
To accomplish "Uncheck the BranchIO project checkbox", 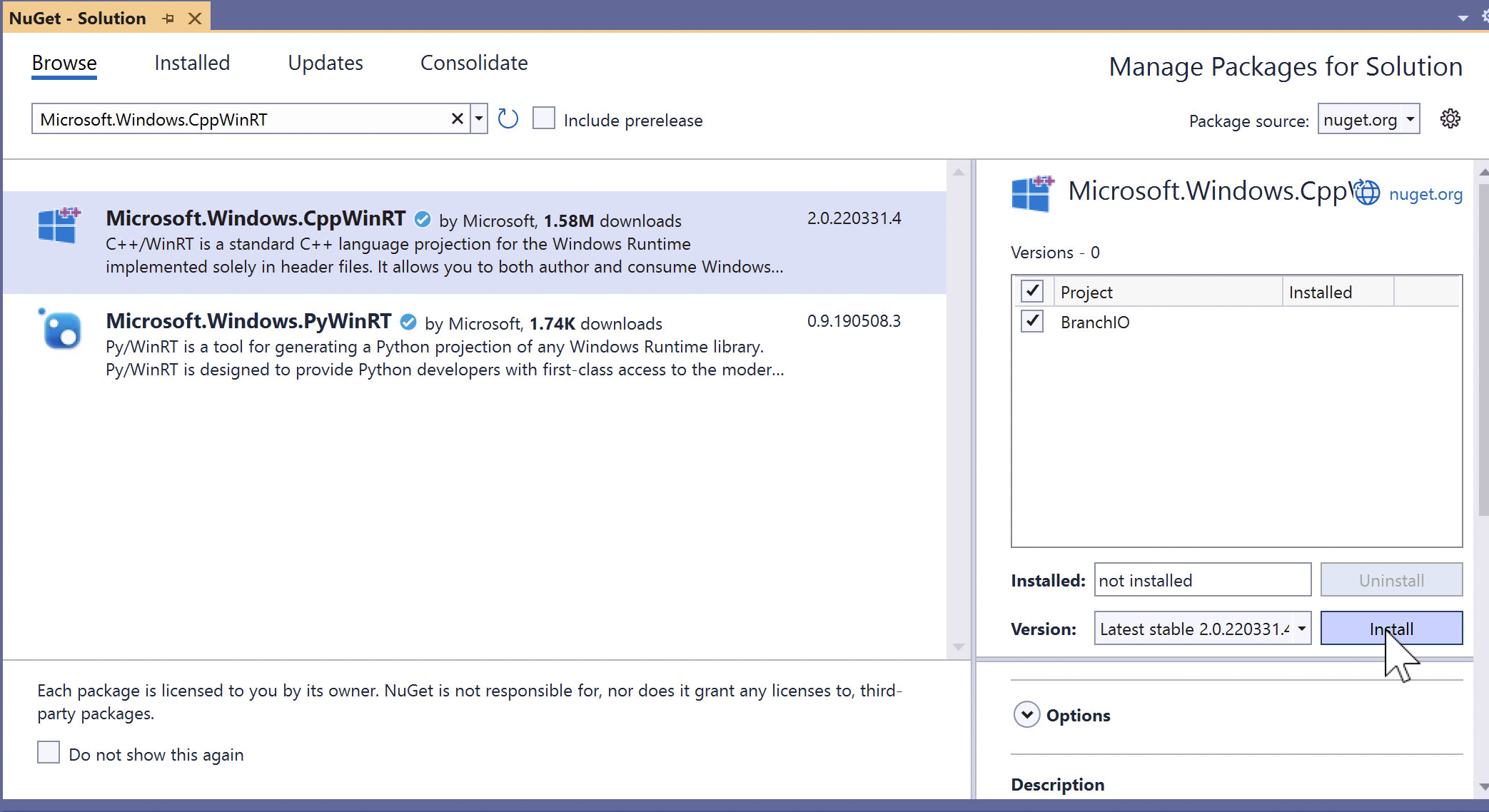I will [x=1032, y=321].
